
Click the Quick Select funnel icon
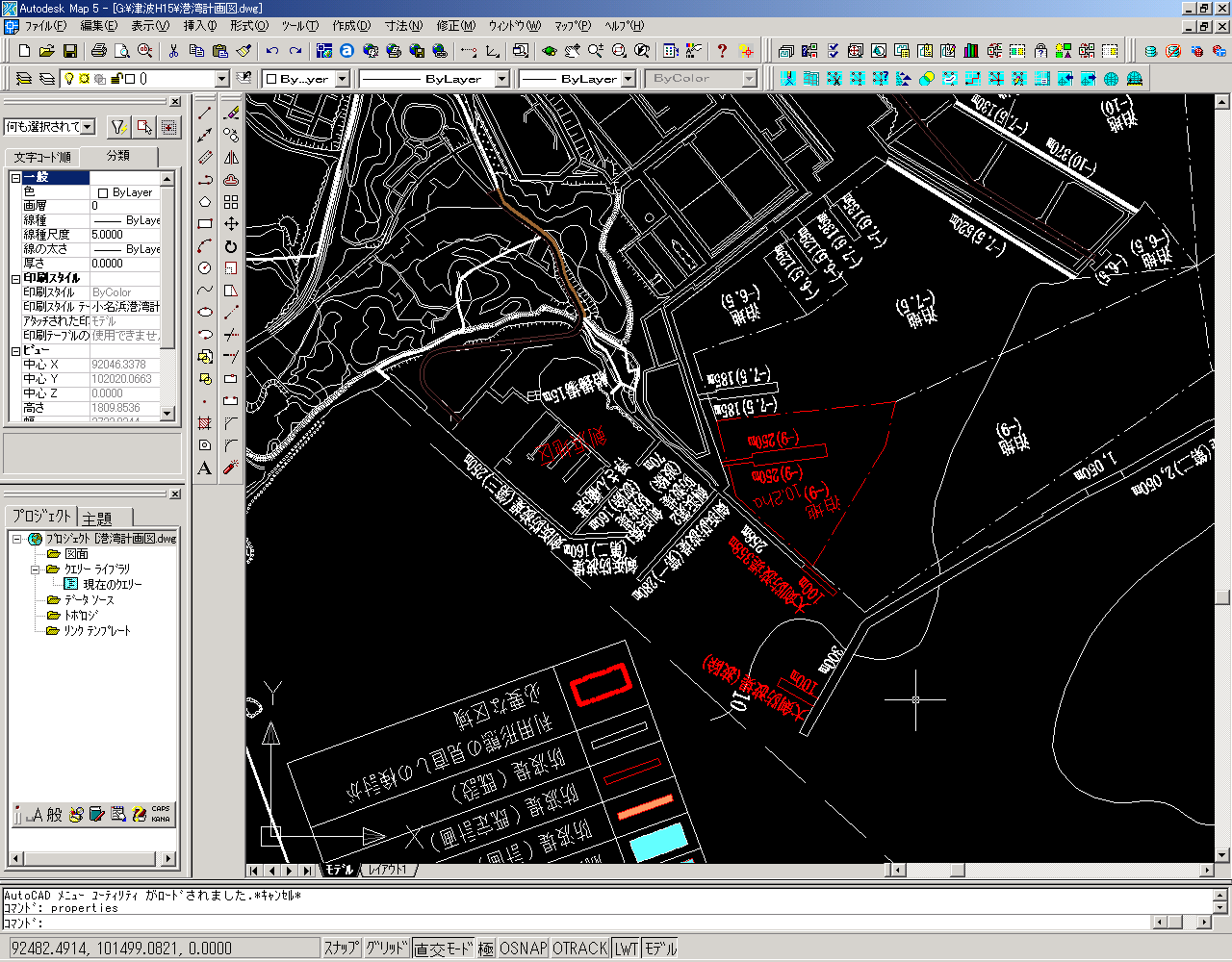118,127
